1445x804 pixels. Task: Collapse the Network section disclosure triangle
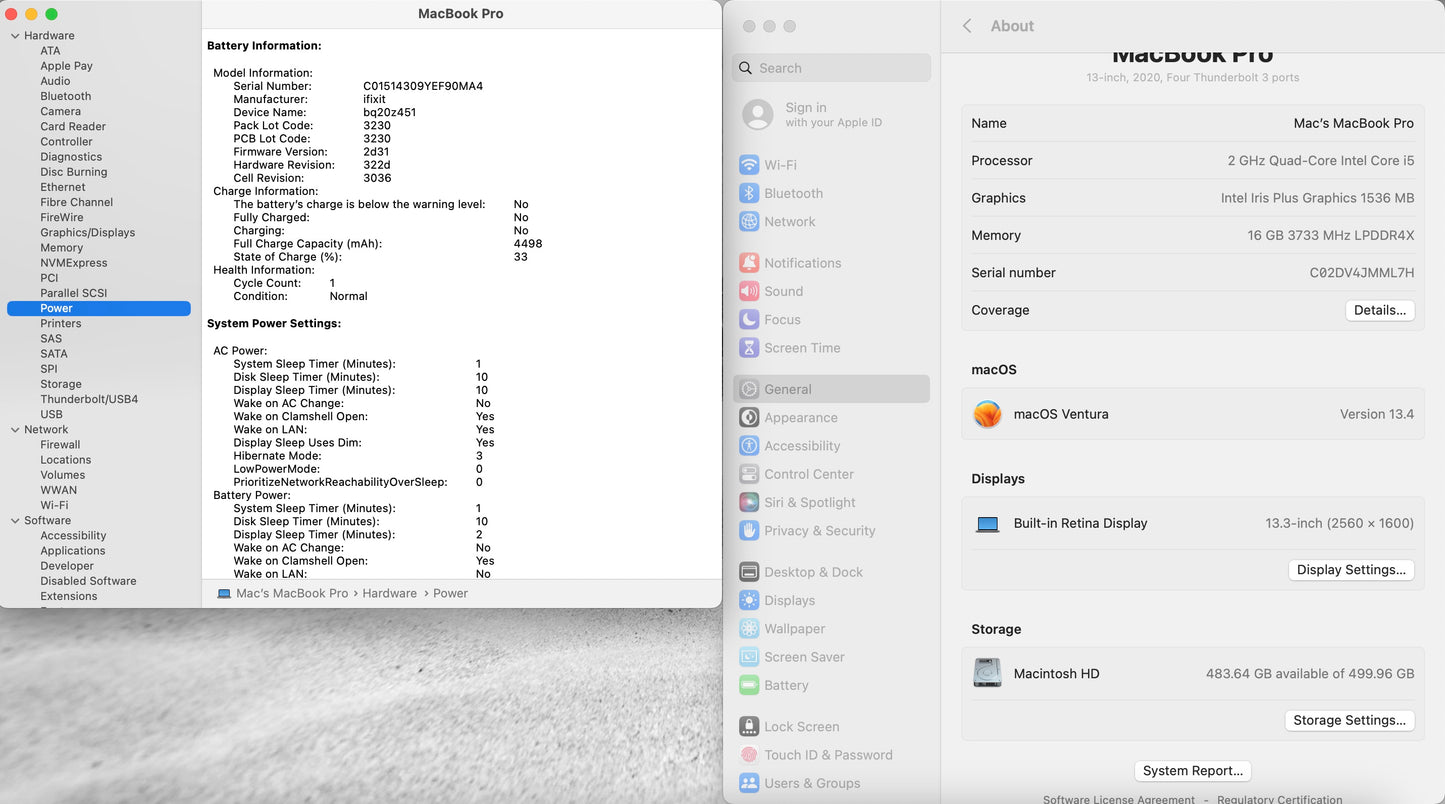point(15,430)
